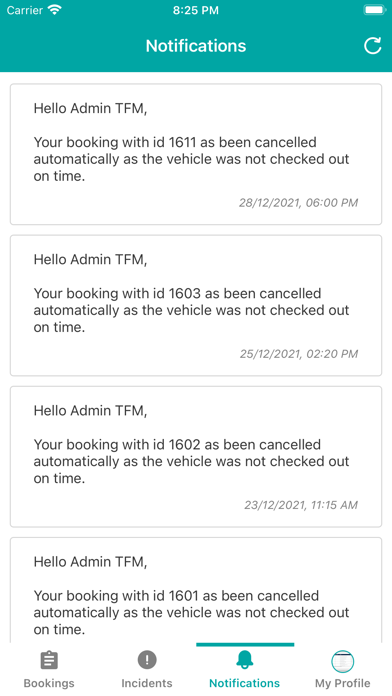Tap the refresh icon in header
The image size is (392, 696).
coord(372,46)
